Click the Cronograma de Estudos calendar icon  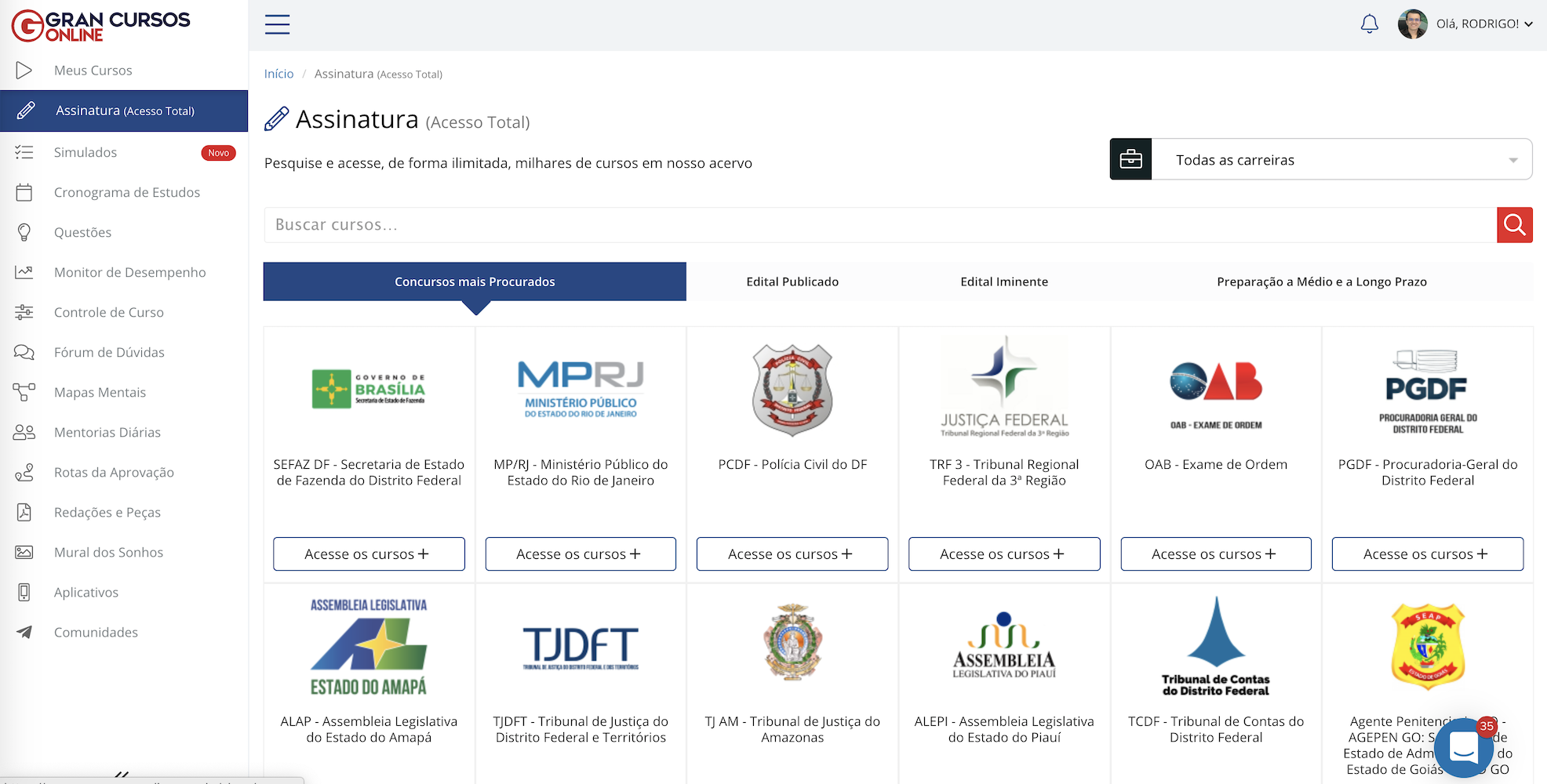pos(24,192)
